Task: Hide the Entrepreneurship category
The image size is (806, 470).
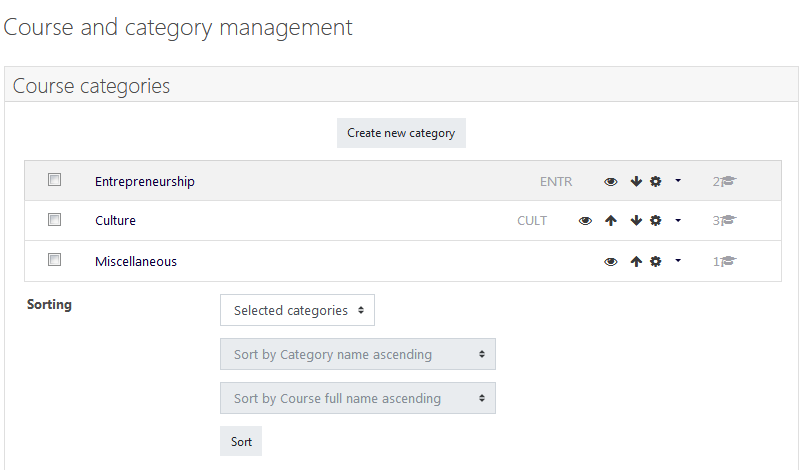Action: click(x=611, y=182)
